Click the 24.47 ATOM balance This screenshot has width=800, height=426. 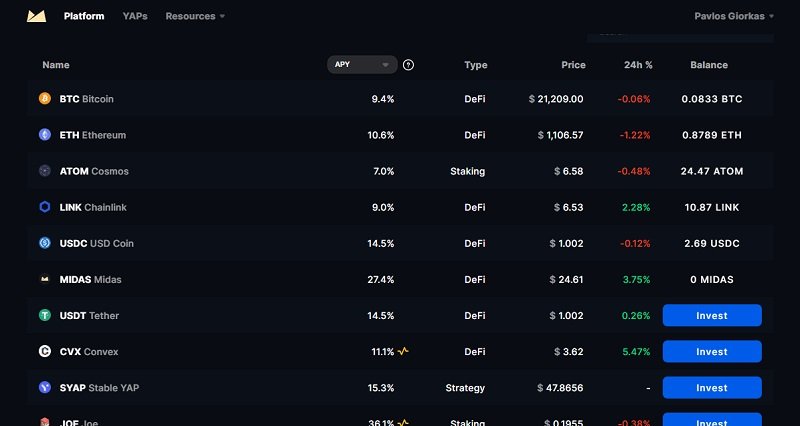point(712,171)
